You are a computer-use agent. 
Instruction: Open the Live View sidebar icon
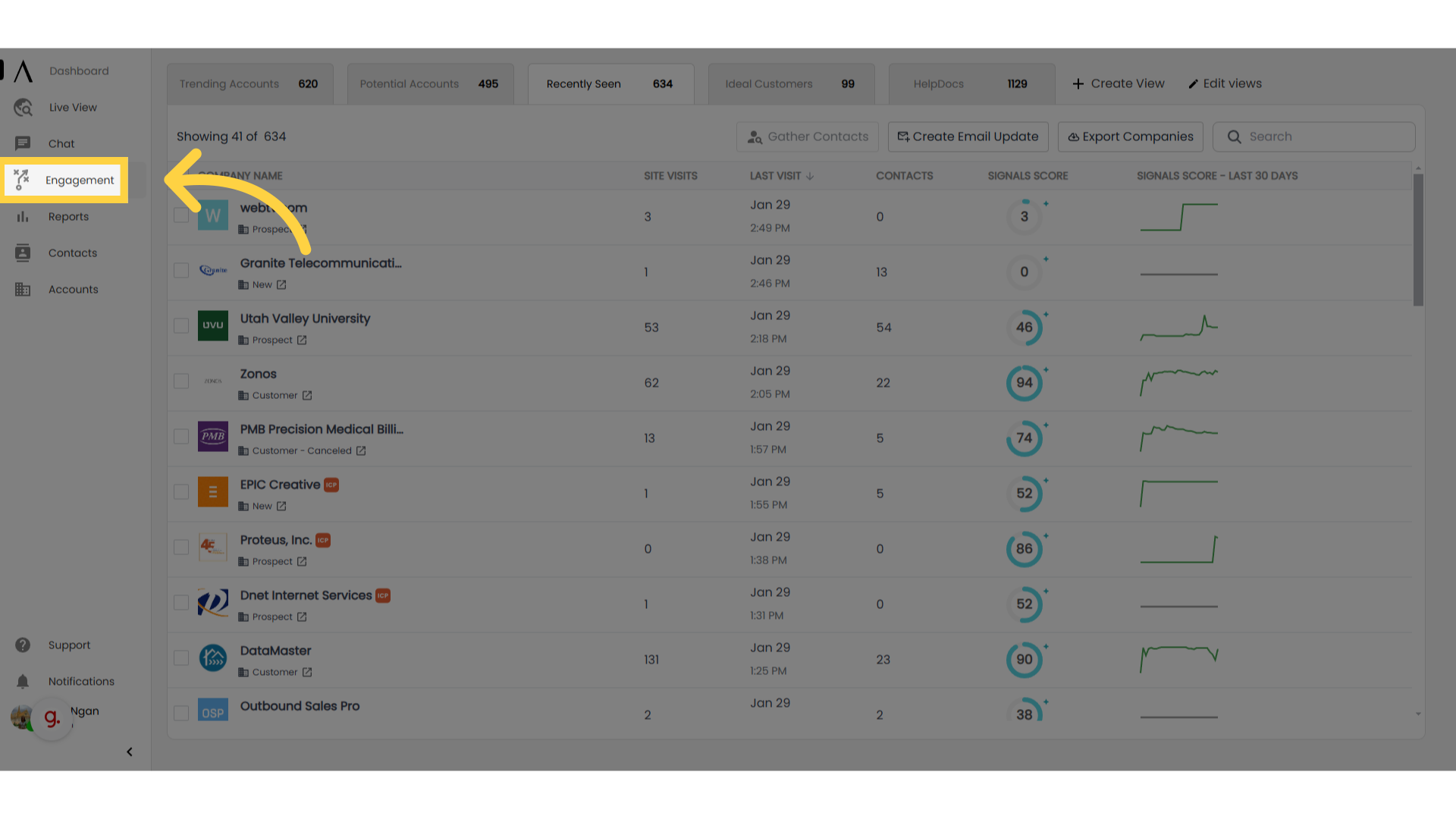tap(23, 108)
